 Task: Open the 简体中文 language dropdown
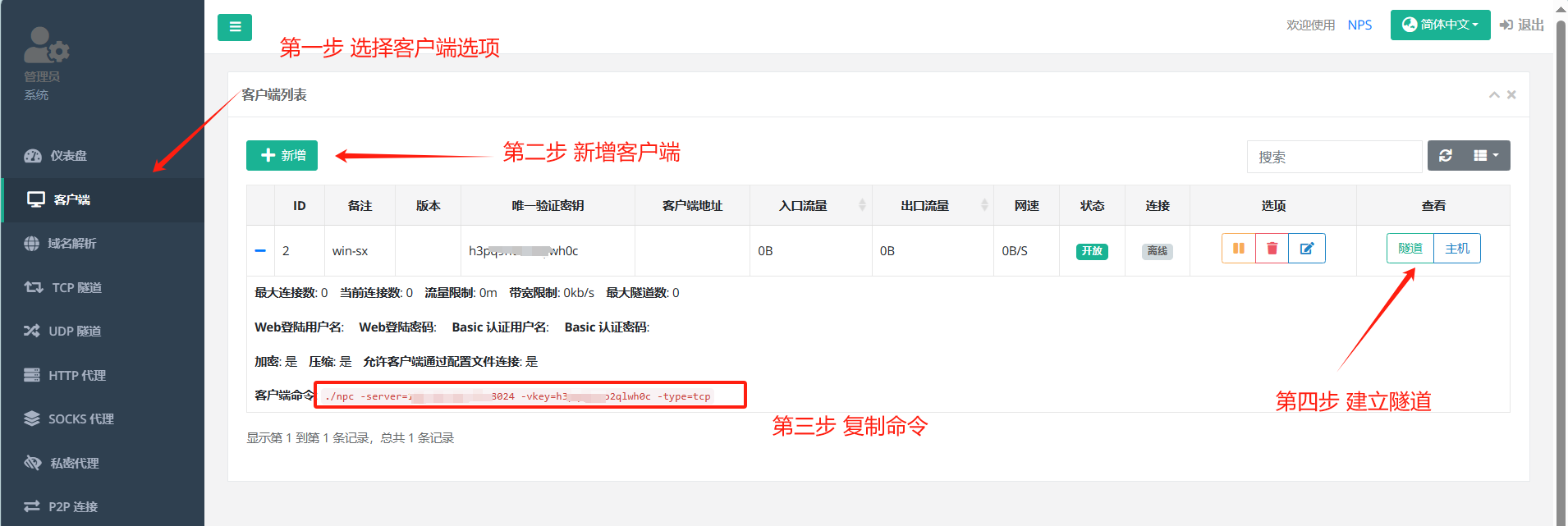(1440, 25)
